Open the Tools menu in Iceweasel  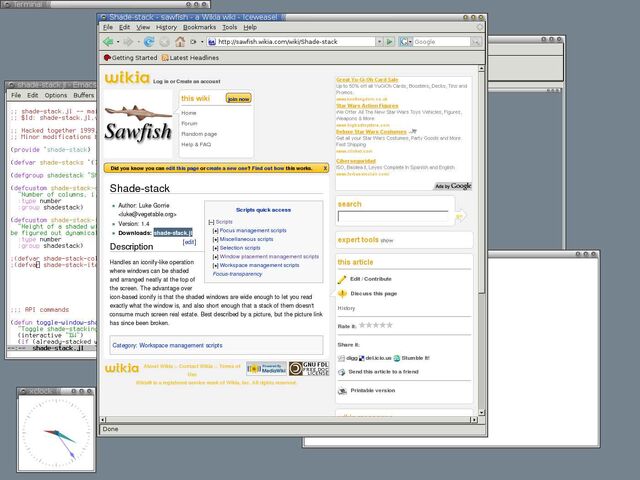coord(229,27)
